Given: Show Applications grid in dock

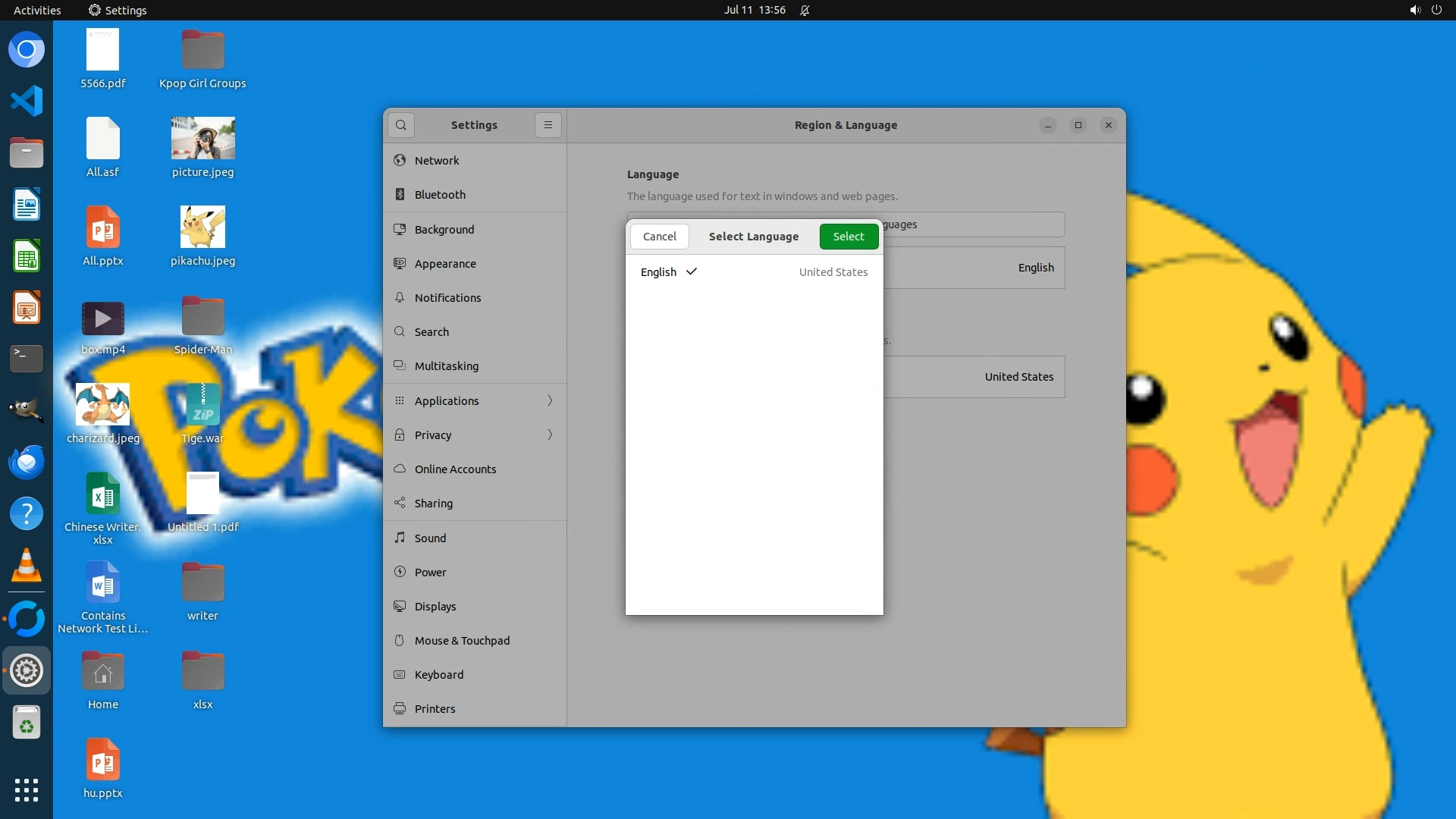Looking at the screenshot, I should coord(27,789).
